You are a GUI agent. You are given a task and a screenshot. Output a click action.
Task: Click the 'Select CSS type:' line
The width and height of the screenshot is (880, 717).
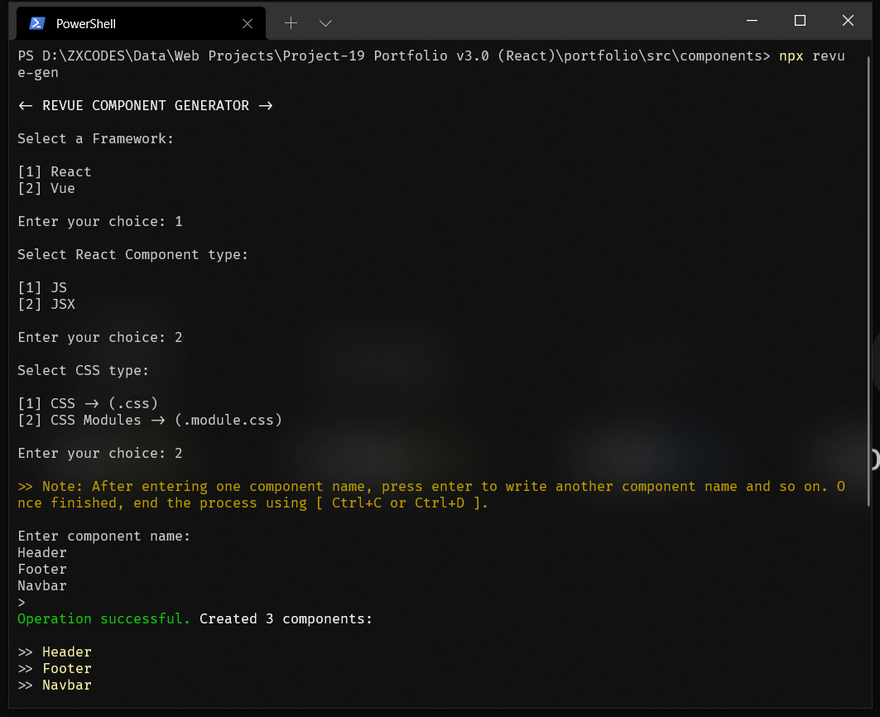(x=83, y=370)
